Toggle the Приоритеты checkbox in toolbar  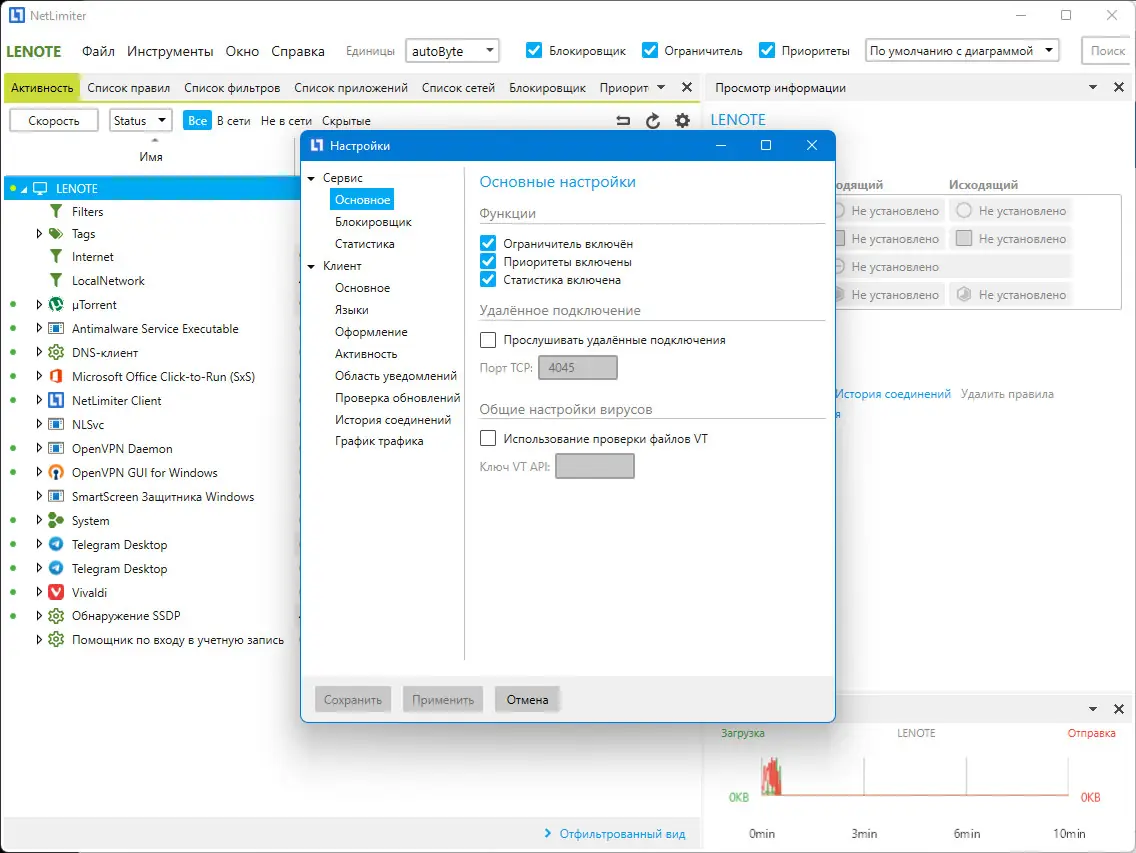(767, 50)
